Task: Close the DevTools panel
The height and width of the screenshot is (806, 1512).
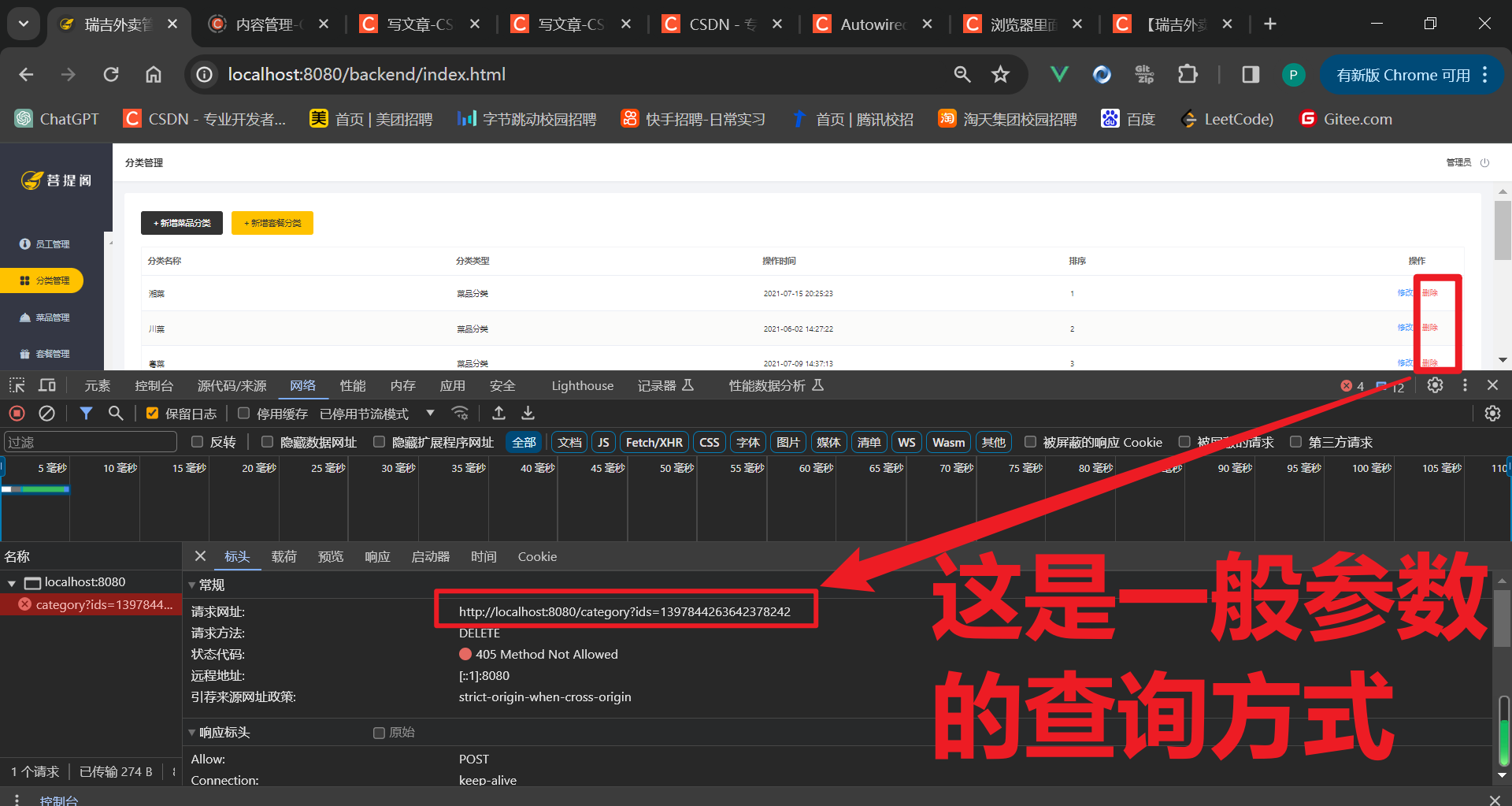Action: click(1492, 385)
